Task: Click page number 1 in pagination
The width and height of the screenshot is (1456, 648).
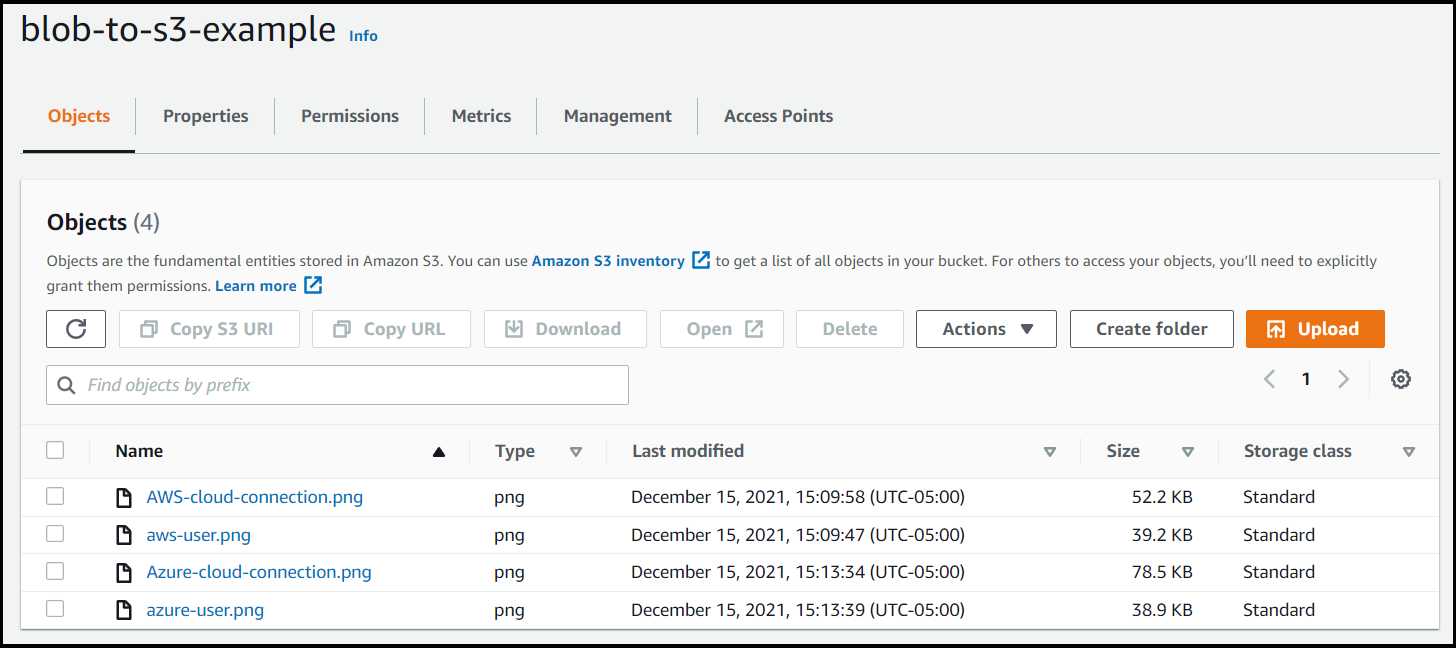Action: coord(1306,379)
